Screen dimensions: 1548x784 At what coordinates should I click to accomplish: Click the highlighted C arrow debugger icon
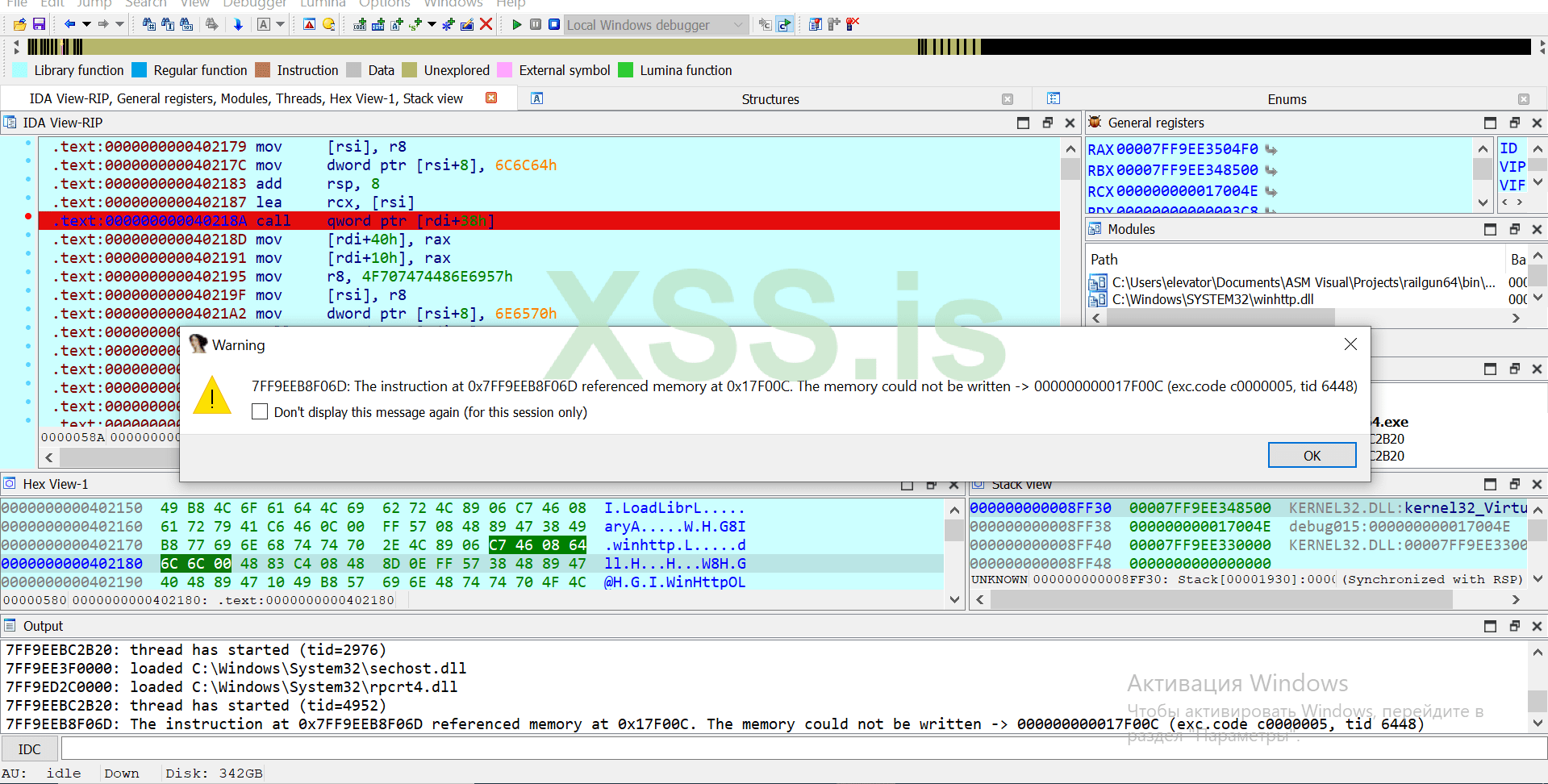(x=785, y=25)
